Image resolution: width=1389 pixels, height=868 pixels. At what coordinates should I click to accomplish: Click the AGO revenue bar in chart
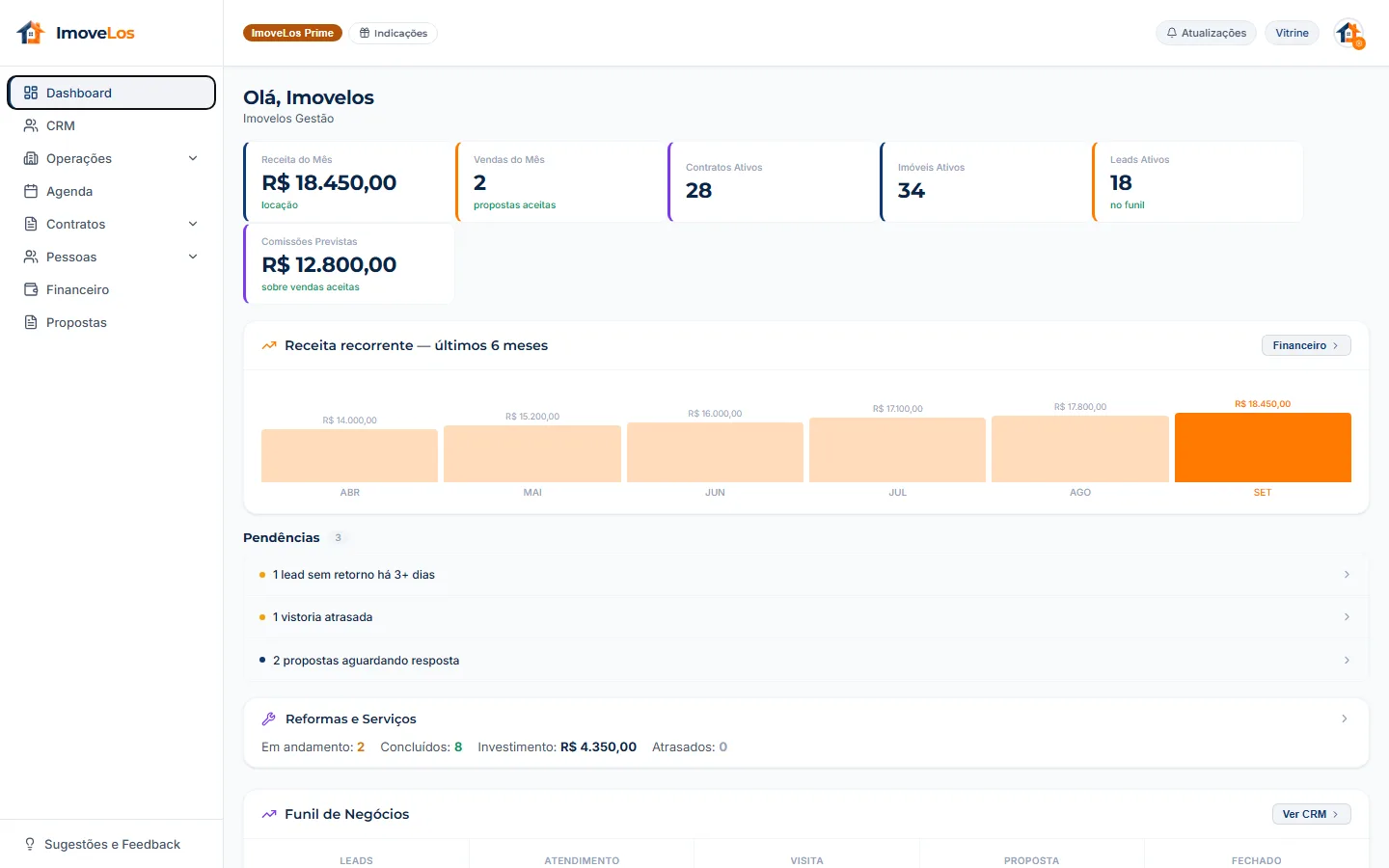click(1080, 448)
